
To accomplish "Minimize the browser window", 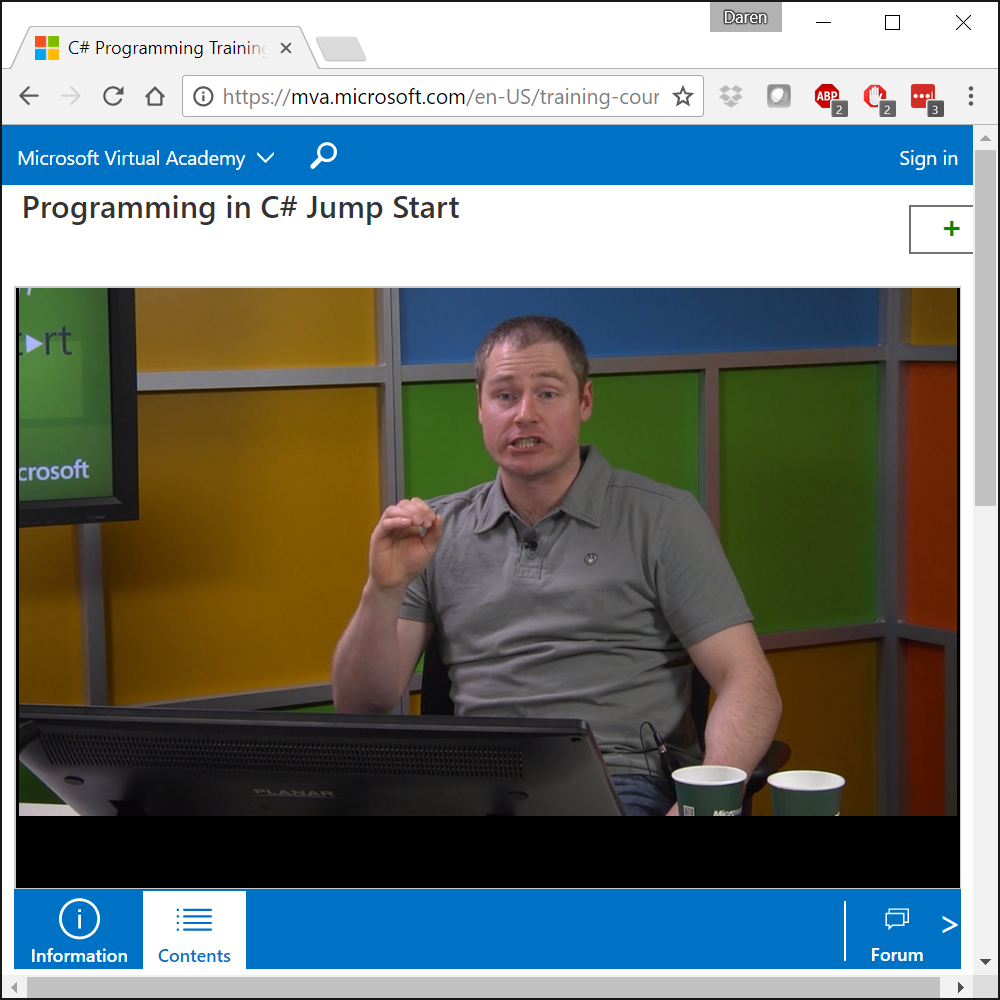I will pos(823,22).
